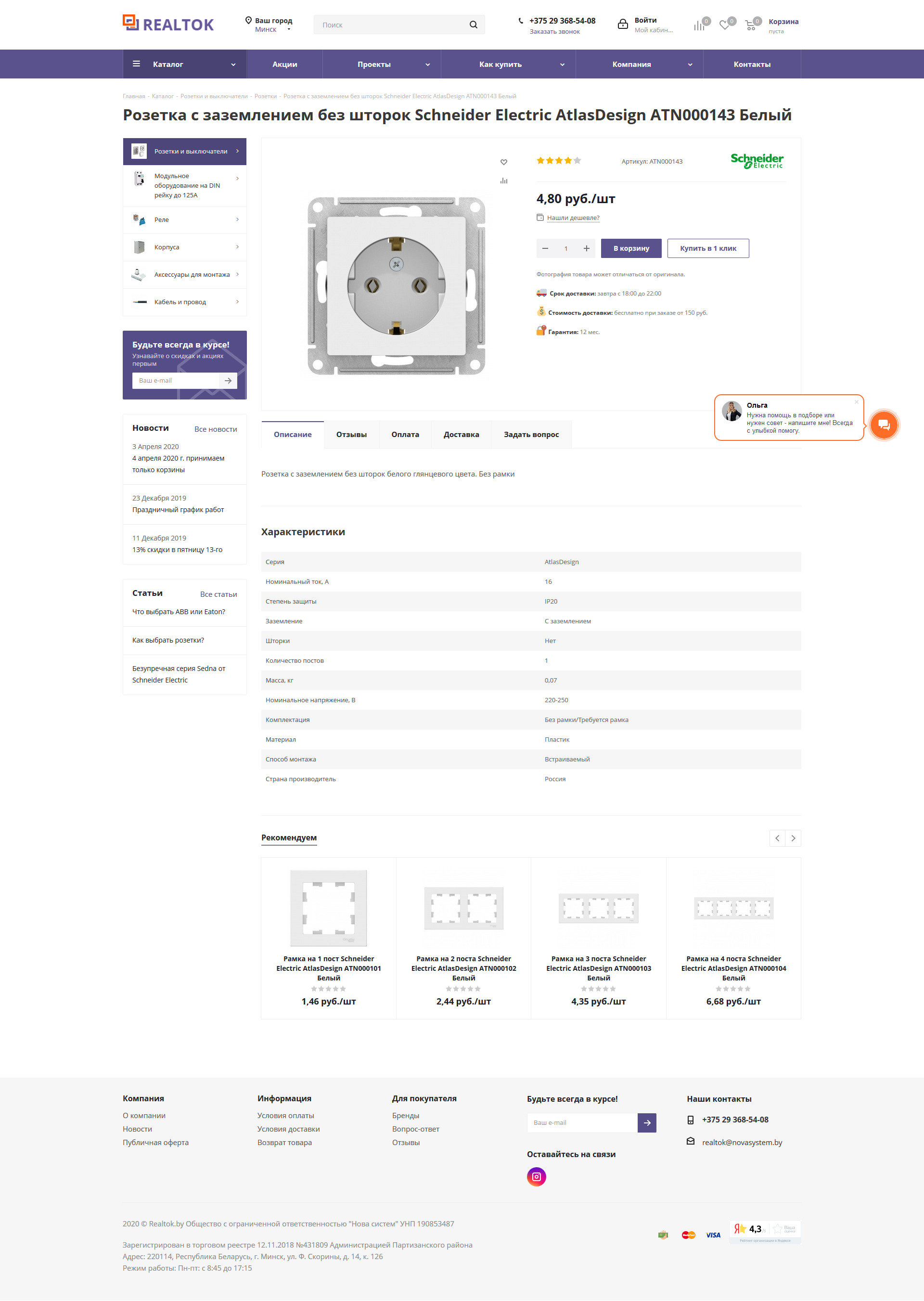This screenshot has width=924, height=1301.
Task: Click the quantity value field
Action: (565, 248)
